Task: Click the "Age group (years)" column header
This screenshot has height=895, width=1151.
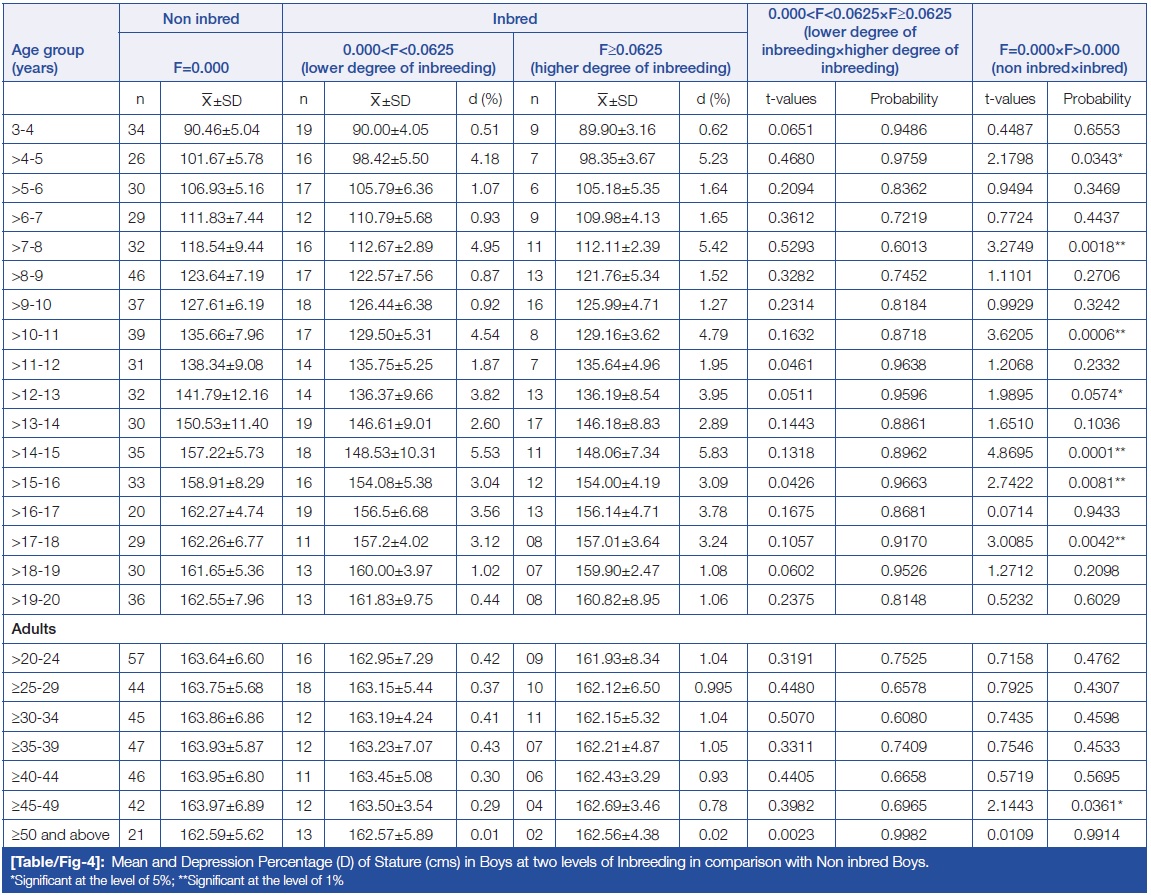Action: coord(48,58)
